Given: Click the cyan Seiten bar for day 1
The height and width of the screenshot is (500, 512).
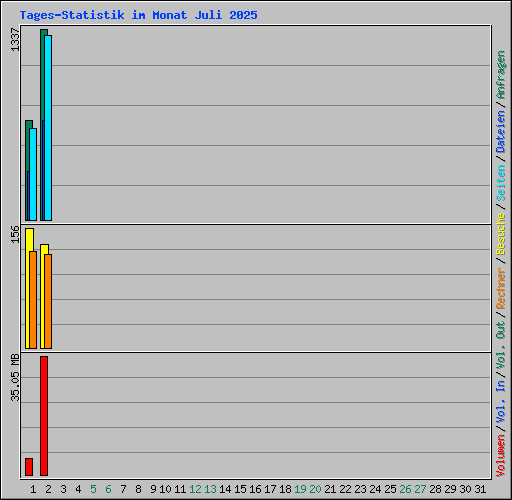Looking at the screenshot, I should pyautogui.click(x=33, y=174).
